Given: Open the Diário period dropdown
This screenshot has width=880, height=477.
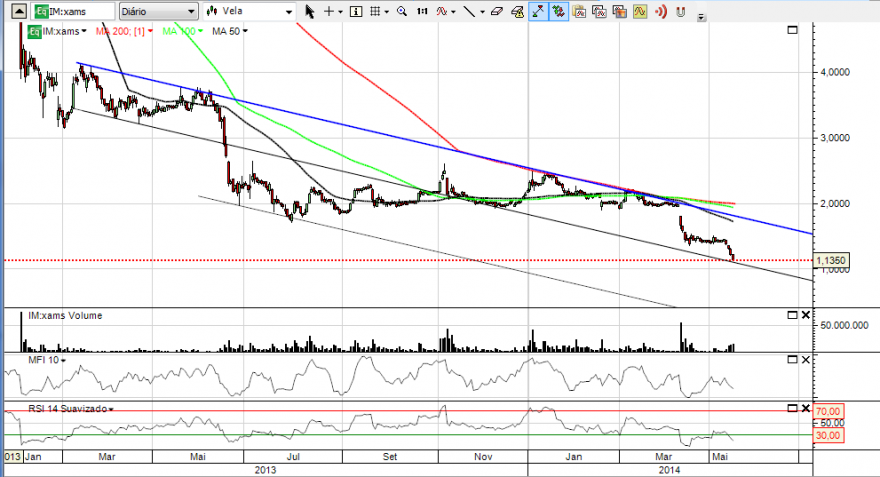Looking at the screenshot, I should [158, 11].
